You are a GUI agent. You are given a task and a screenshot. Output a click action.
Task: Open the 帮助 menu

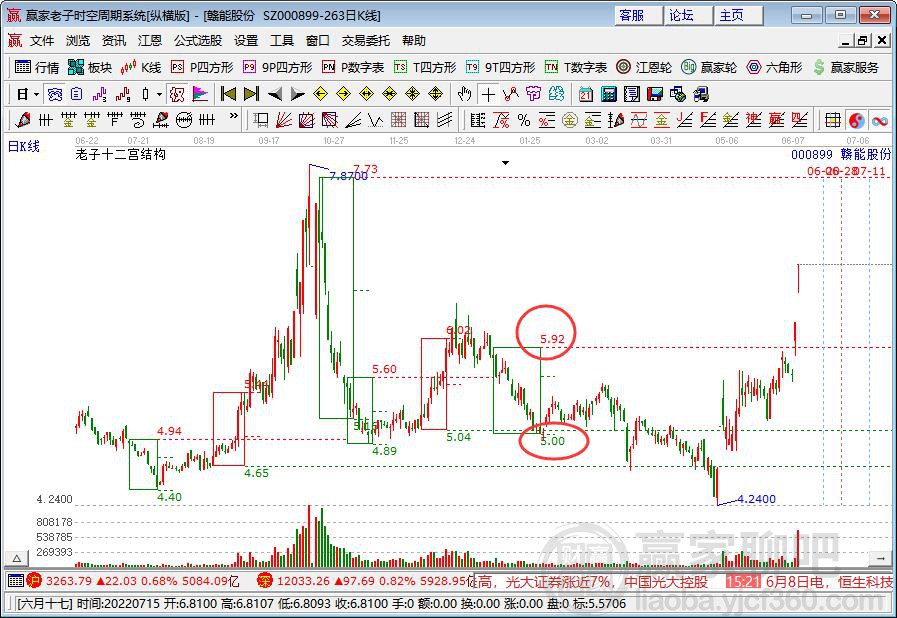pyautogui.click(x=414, y=41)
